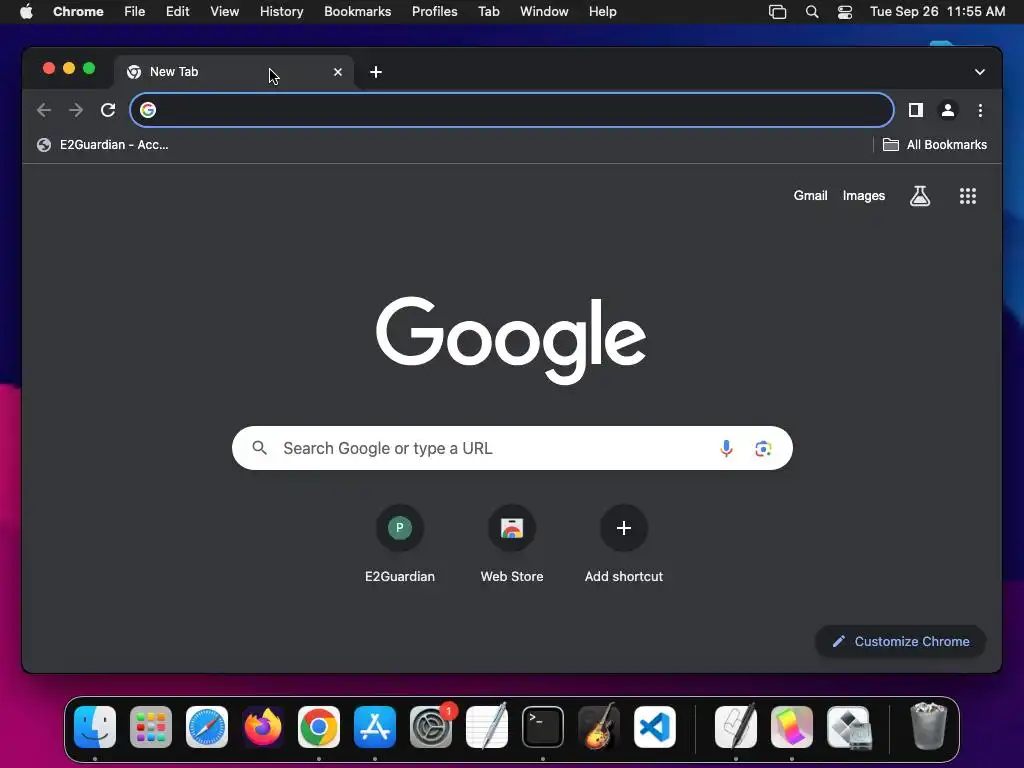The height and width of the screenshot is (768, 1024).
Task: Open App Store from the dock
Action: tap(375, 727)
